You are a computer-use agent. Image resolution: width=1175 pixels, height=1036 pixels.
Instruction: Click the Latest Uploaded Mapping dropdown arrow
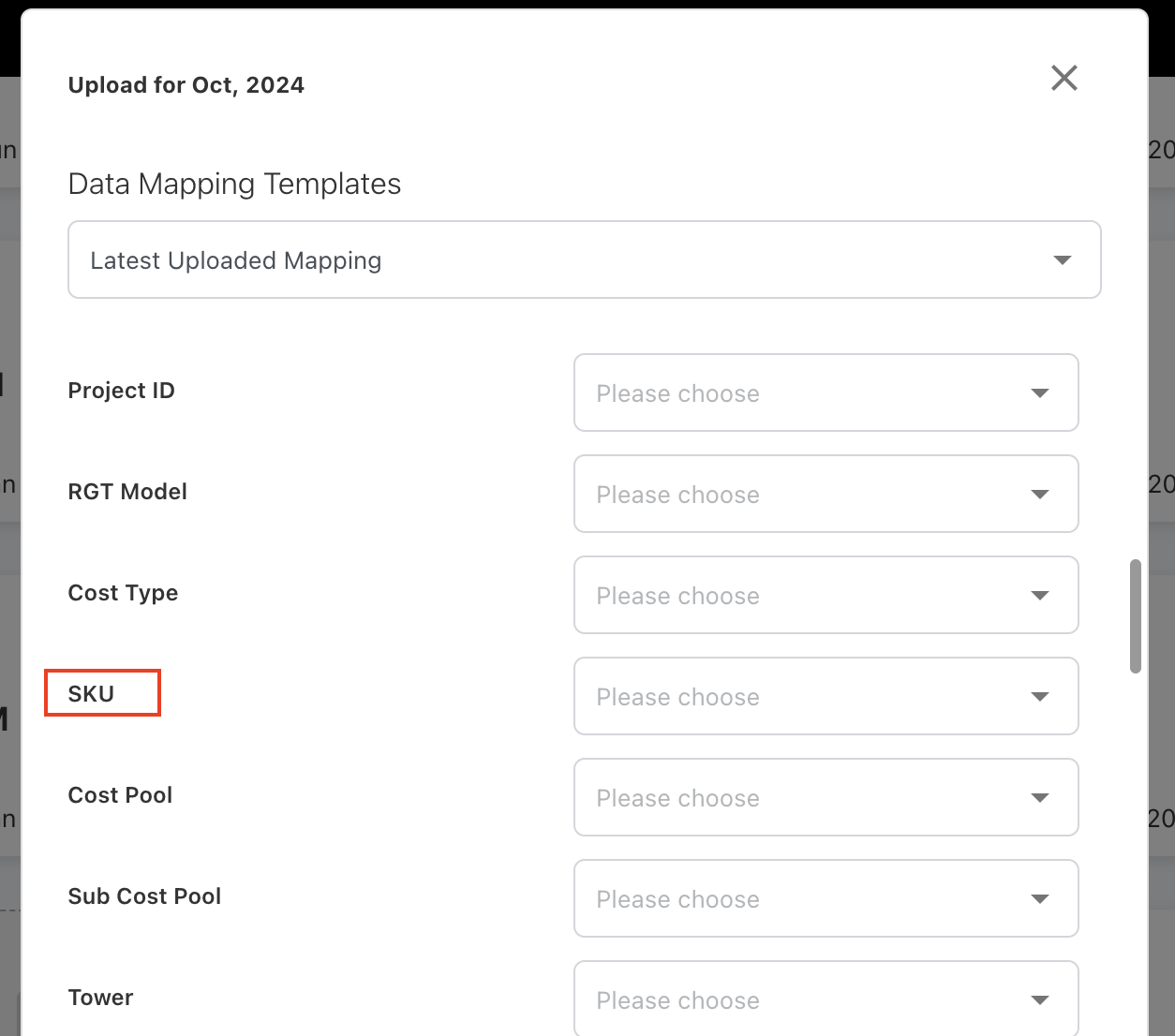[1062, 259]
